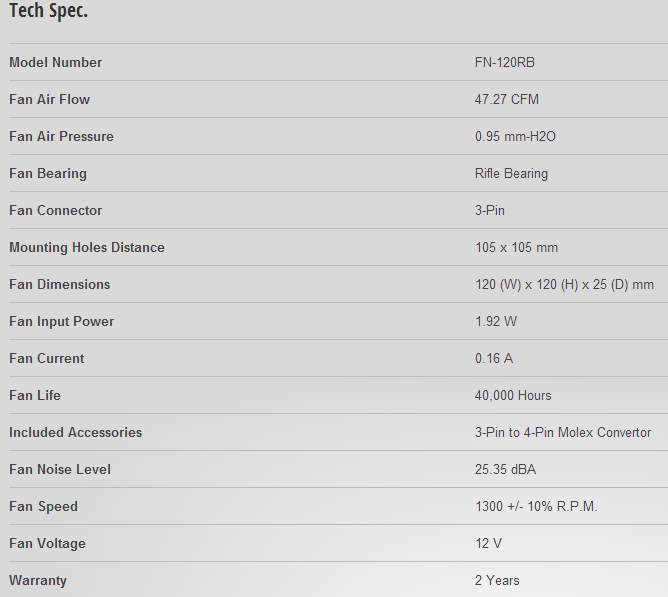Screen dimensions: 668x597
Task: Select the 3-Pin connector value
Action: 489,211
